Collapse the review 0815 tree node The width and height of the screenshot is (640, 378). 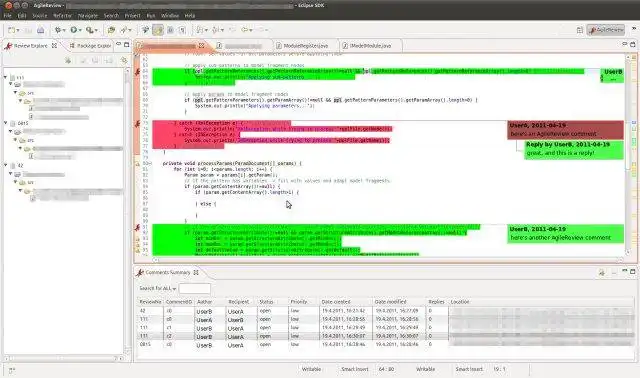[6, 123]
